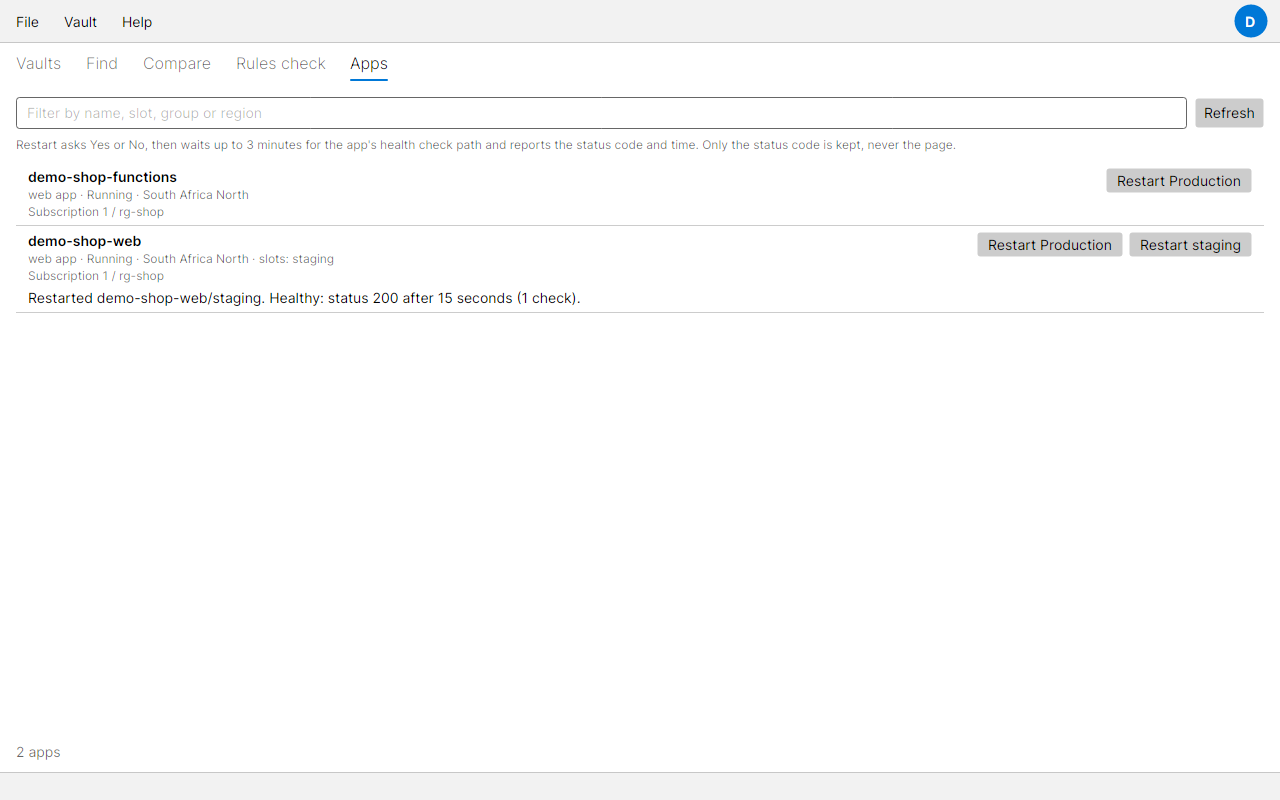
Task: Select the demo-shop-web app name
Action: pyautogui.click(x=85, y=241)
